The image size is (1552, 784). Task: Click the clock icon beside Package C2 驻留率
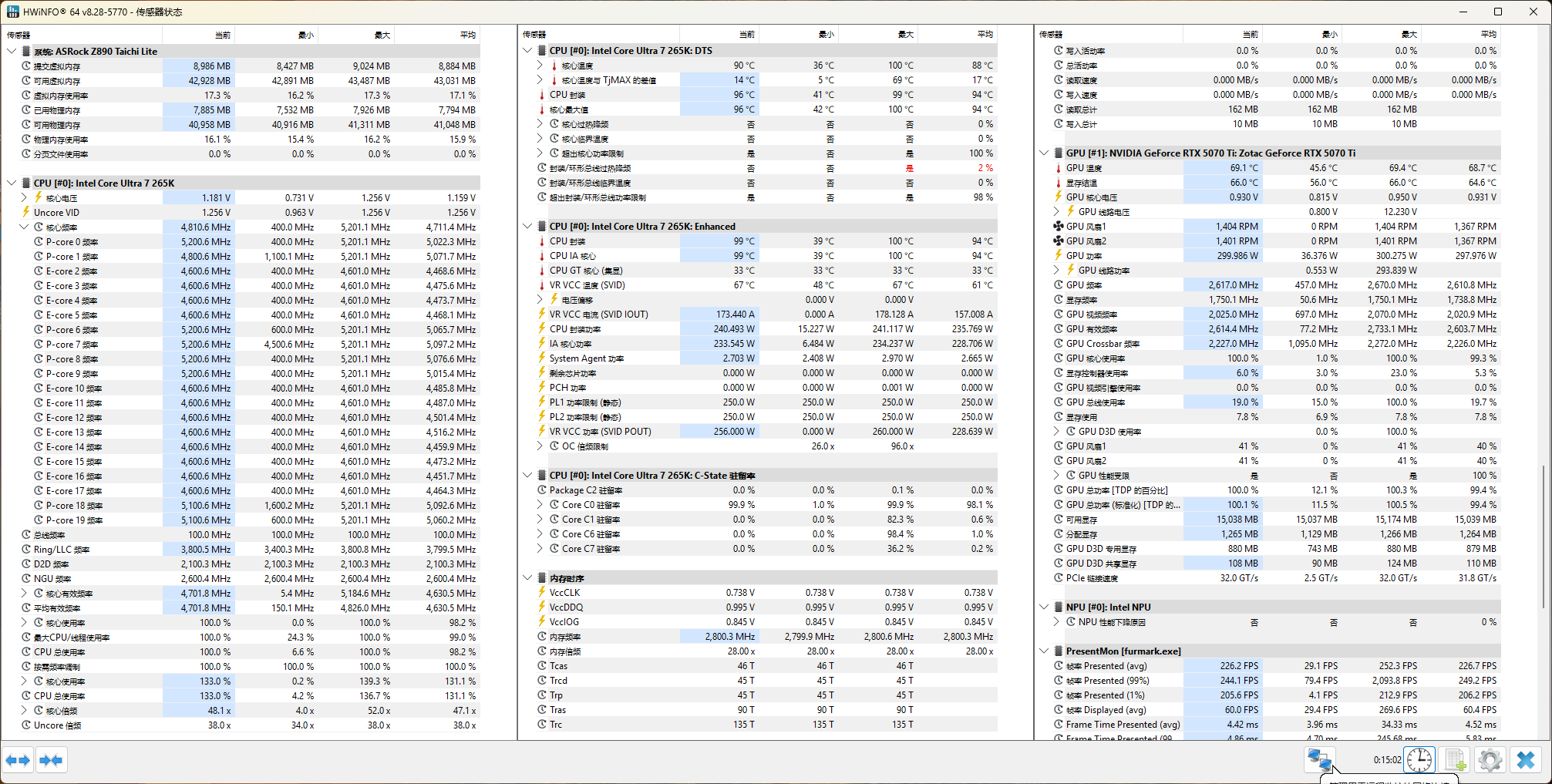(542, 490)
